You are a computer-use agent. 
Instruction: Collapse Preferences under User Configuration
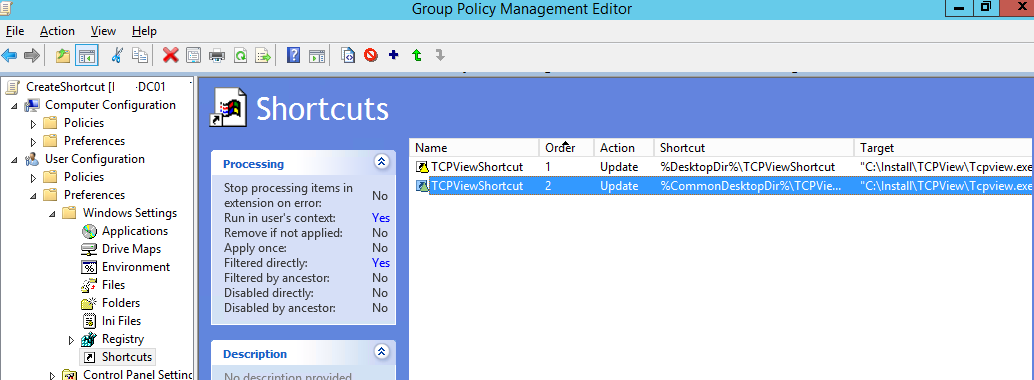[34, 196]
